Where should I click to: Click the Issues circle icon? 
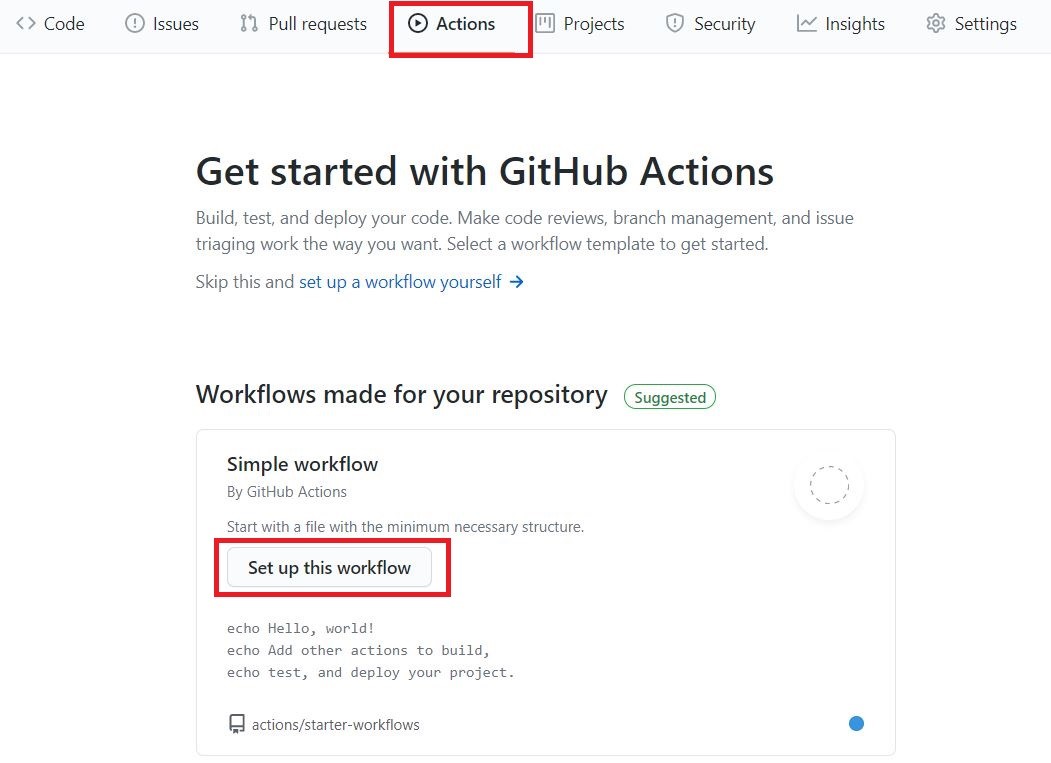pyautogui.click(x=135, y=24)
